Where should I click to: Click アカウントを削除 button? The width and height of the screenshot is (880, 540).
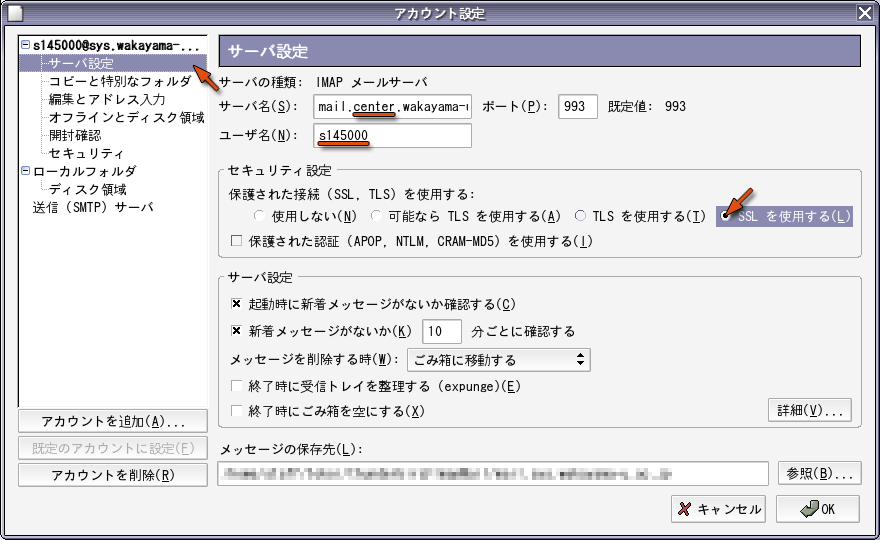113,475
